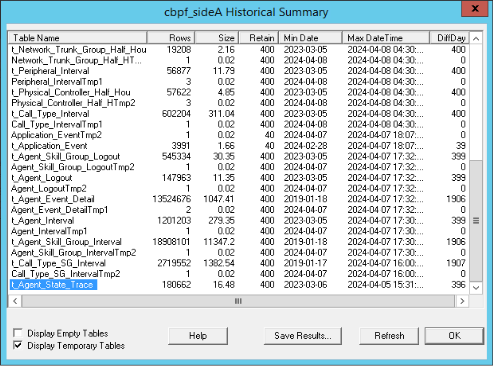Click size value 311.04
493x368 pixels.
pyautogui.click(x=222, y=114)
